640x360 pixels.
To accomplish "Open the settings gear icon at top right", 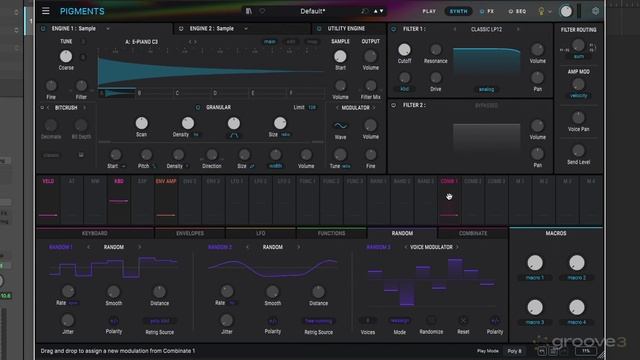I will click(x=596, y=11).
